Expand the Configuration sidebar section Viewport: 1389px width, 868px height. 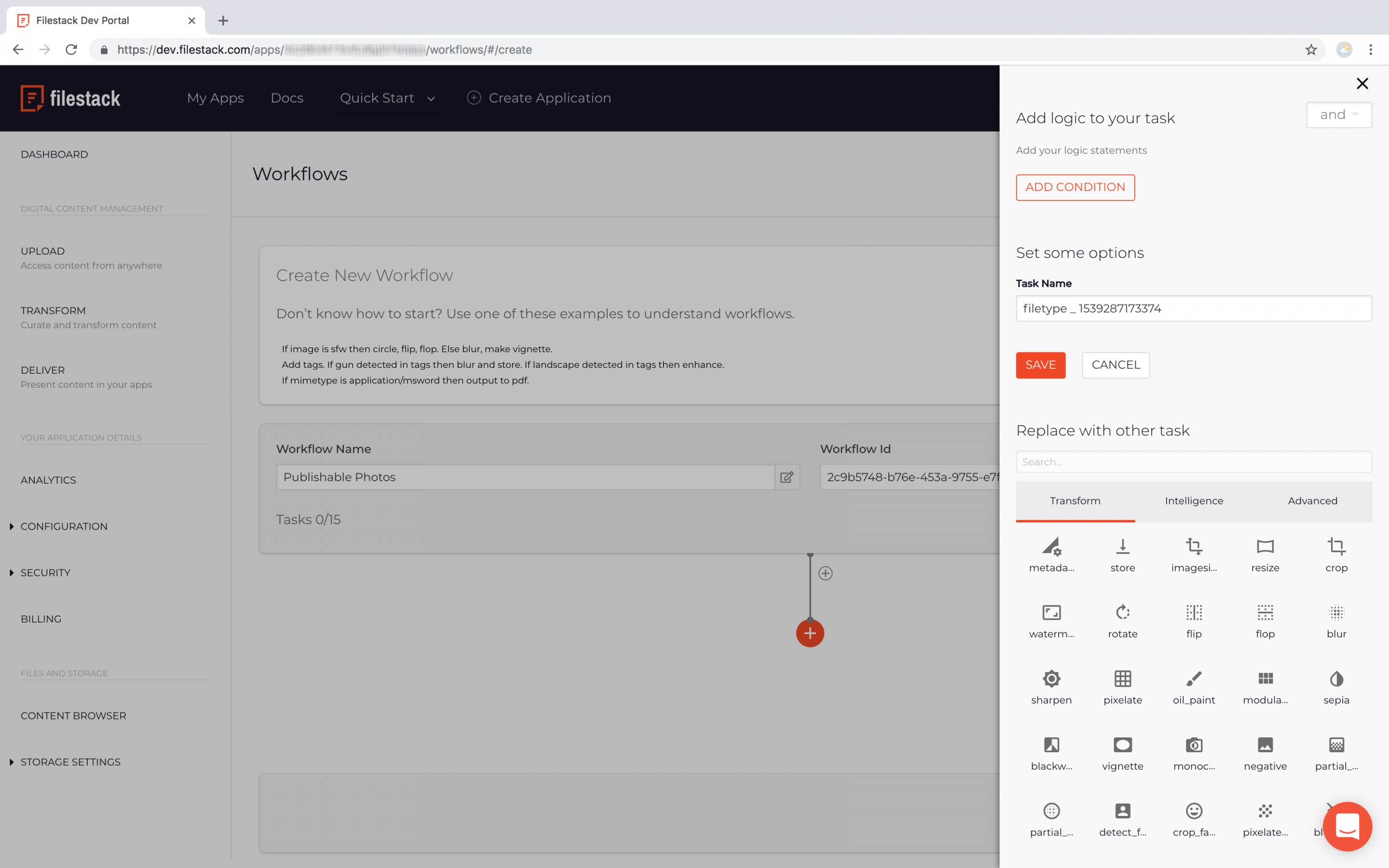[64, 527]
